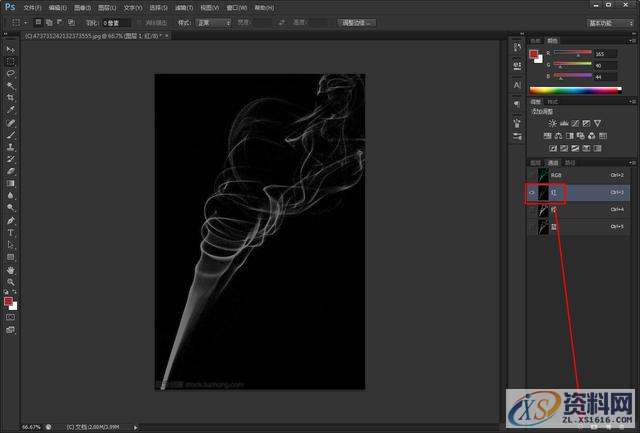
Task: Select the Crop tool
Action: tap(11, 98)
